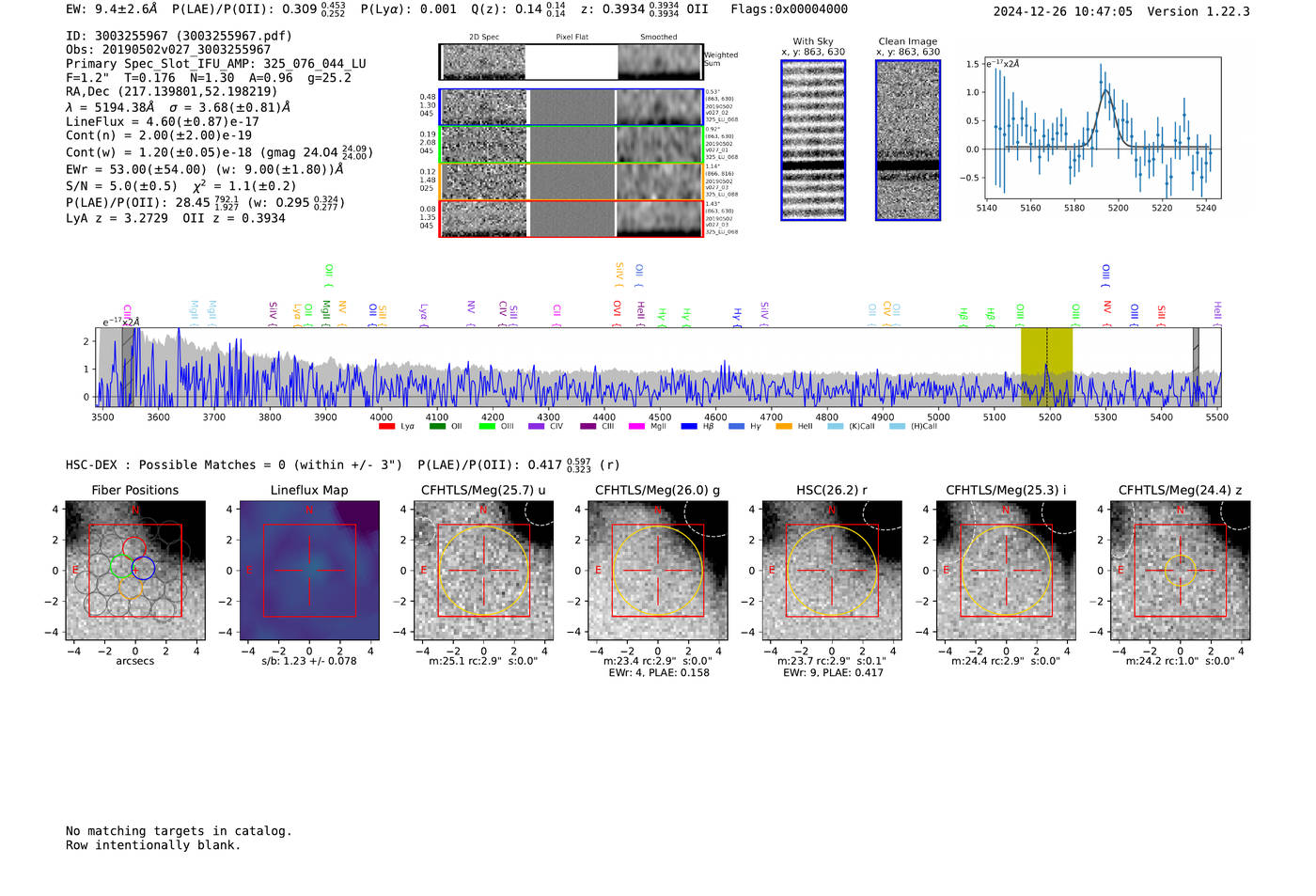Select "No matching targets in catalog." text

[179, 831]
